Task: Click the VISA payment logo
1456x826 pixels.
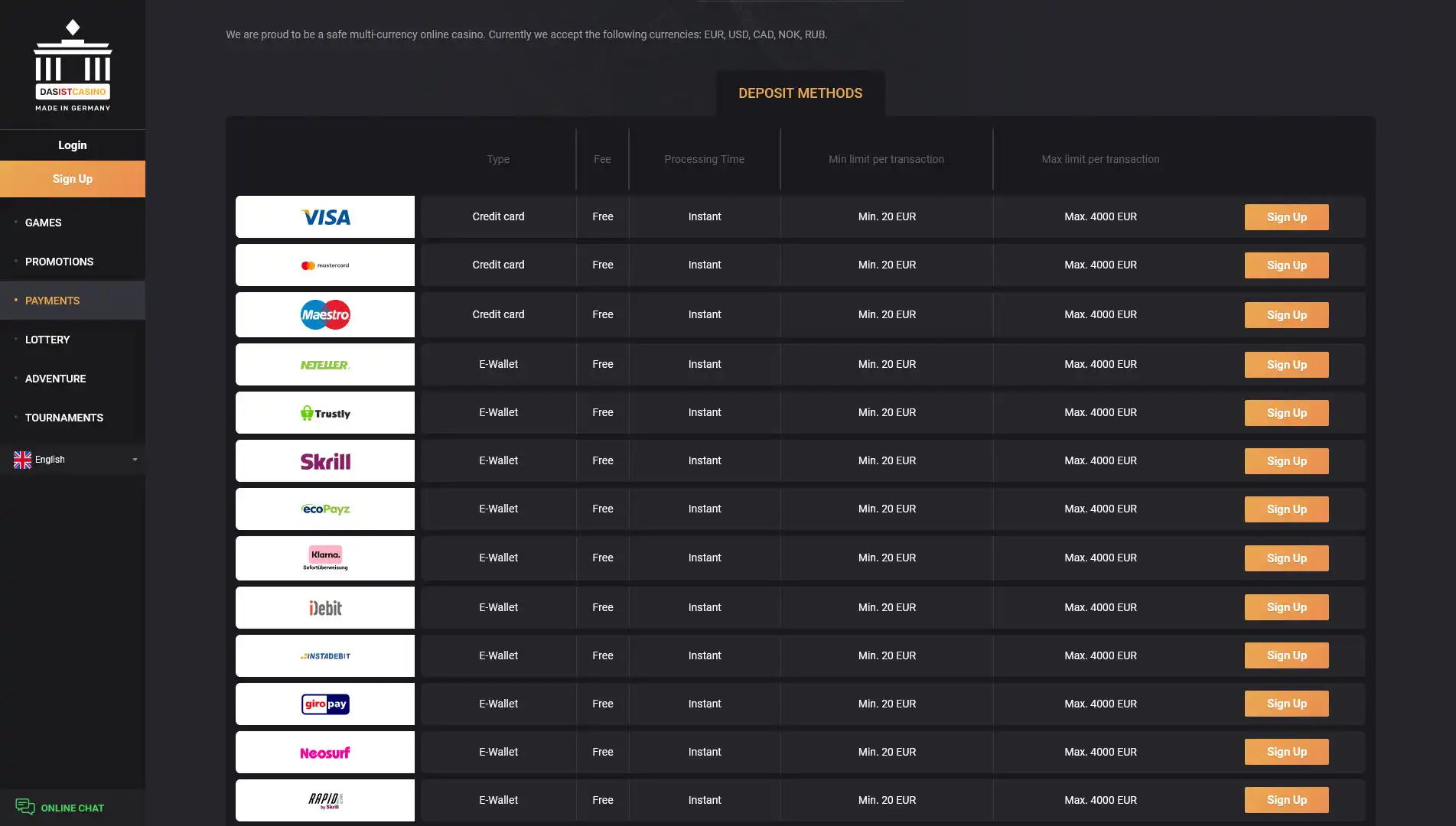Action: (325, 217)
